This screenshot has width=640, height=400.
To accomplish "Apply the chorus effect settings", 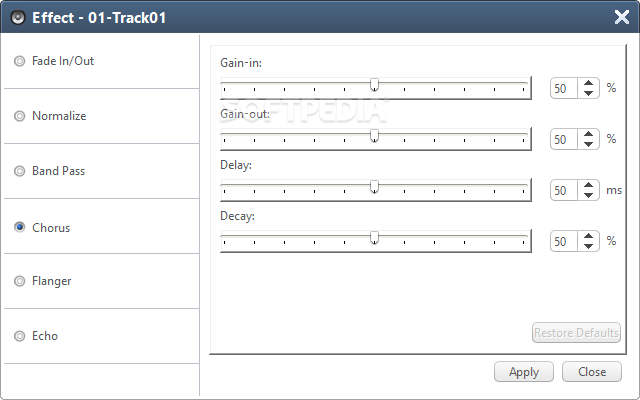I will click(524, 372).
